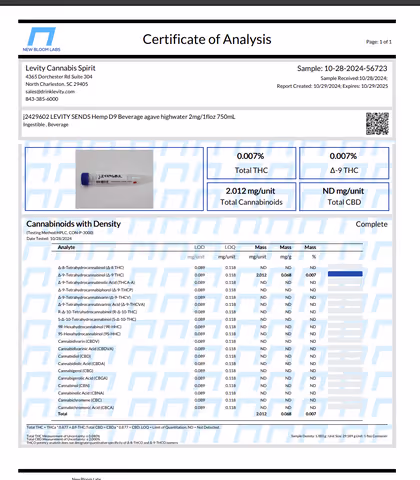Screen dimensions: 420x480
Task: Click the 2.012 mg/unit Total Cannabinoids box
Action: [251, 196]
